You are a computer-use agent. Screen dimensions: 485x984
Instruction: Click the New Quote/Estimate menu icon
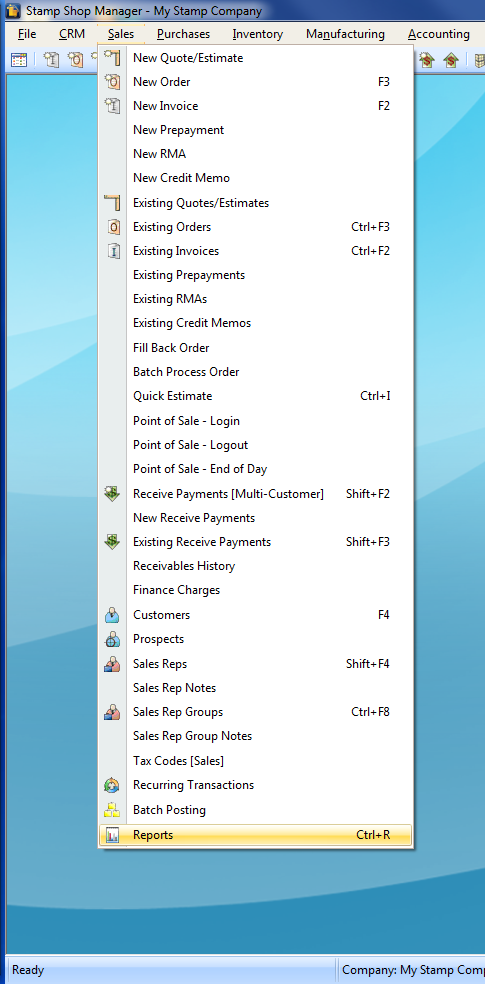[112, 58]
